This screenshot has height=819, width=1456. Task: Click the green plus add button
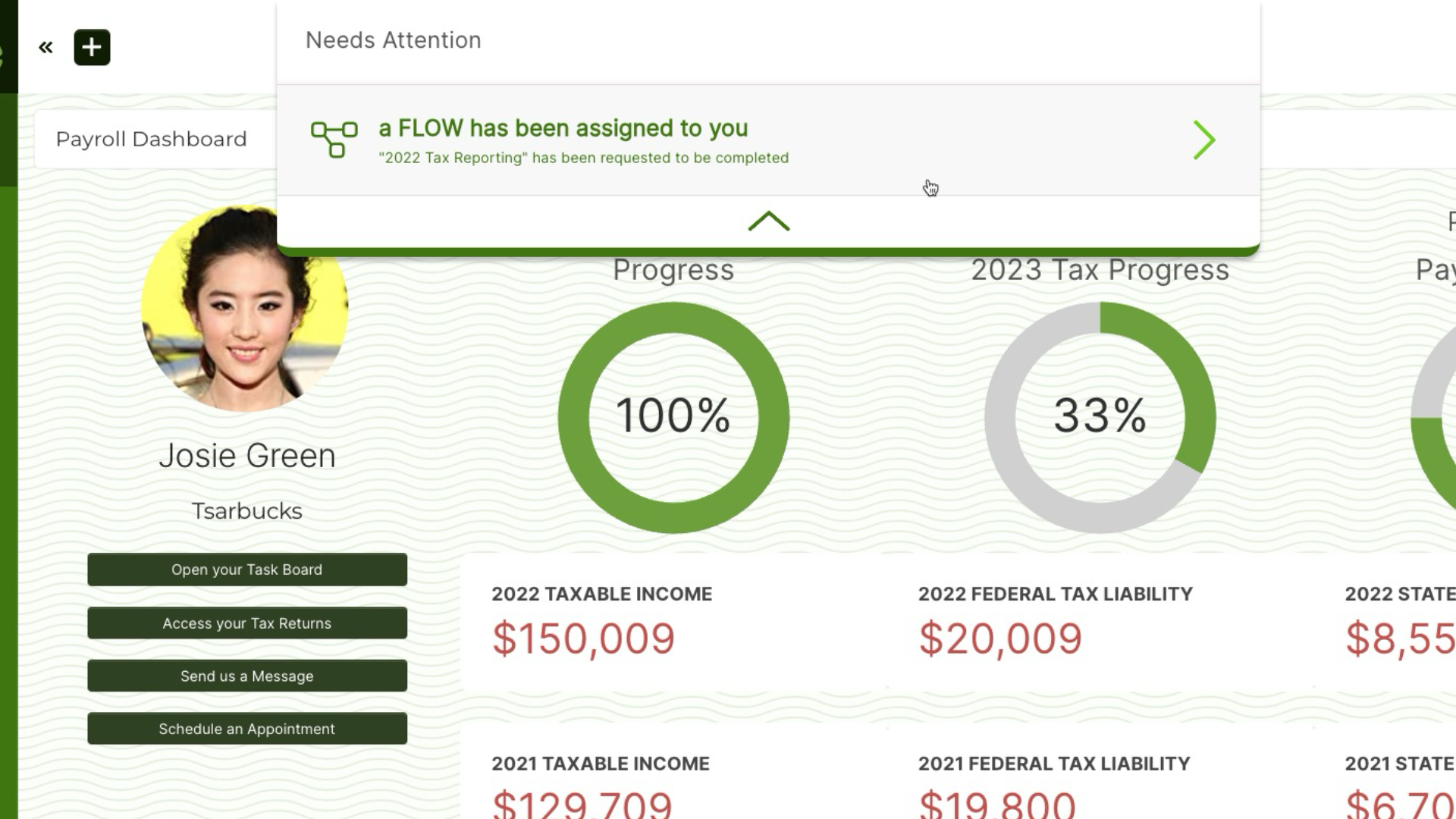(92, 48)
